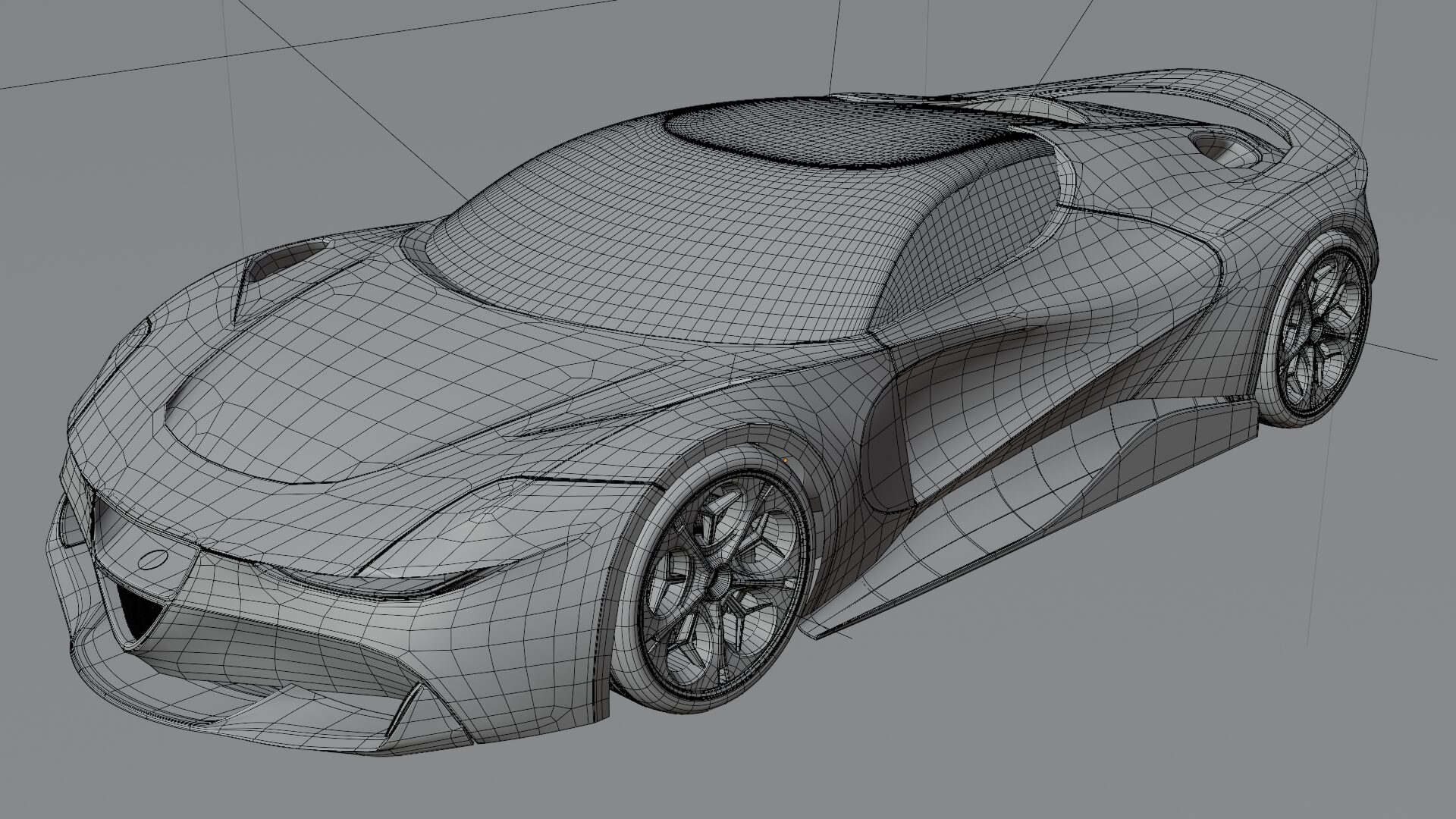Viewport: 1456px width, 819px height.
Task: Click the empty gray background area
Action: click(1137, 720)
